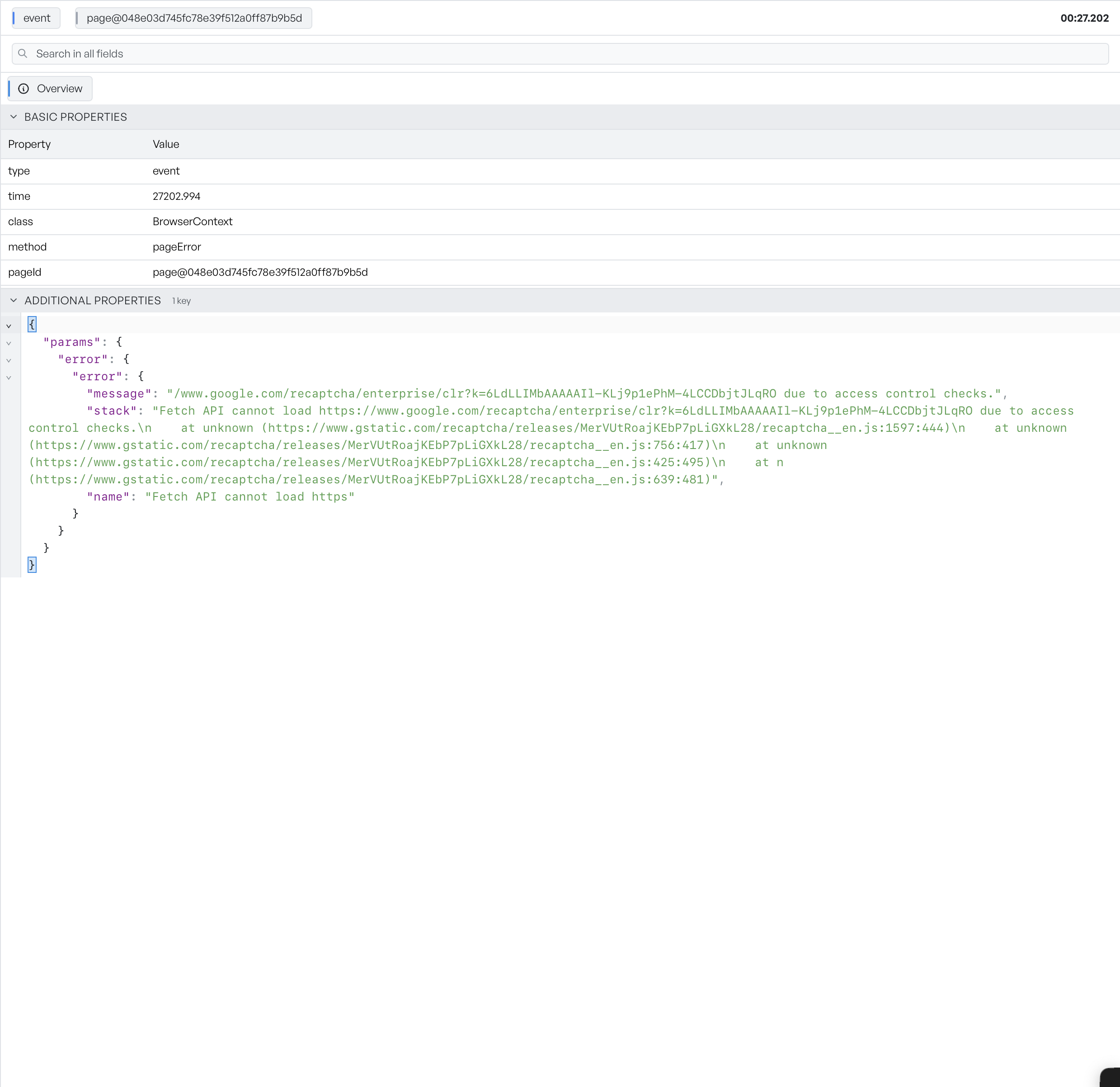This screenshot has height=1087, width=1120.
Task: Click the opening brace of the JSON
Action: point(32,324)
